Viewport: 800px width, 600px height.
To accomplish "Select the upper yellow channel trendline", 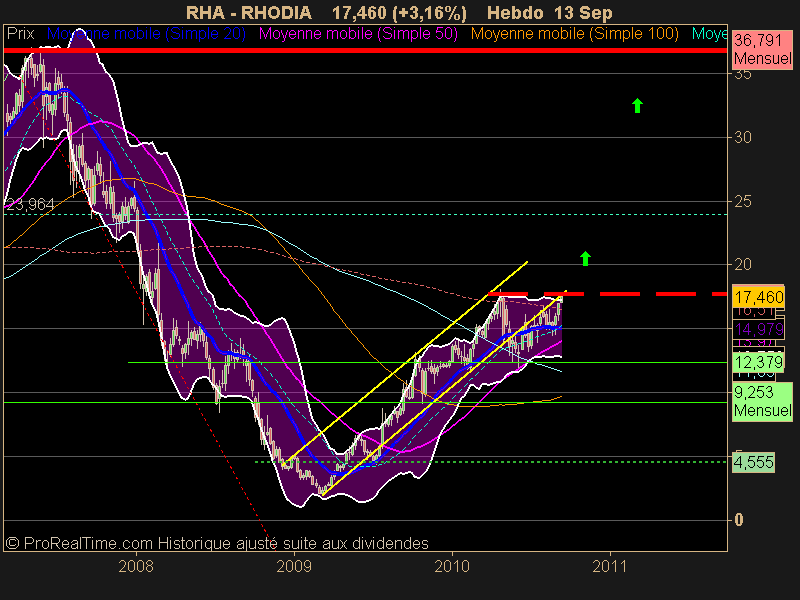I will (406, 363).
